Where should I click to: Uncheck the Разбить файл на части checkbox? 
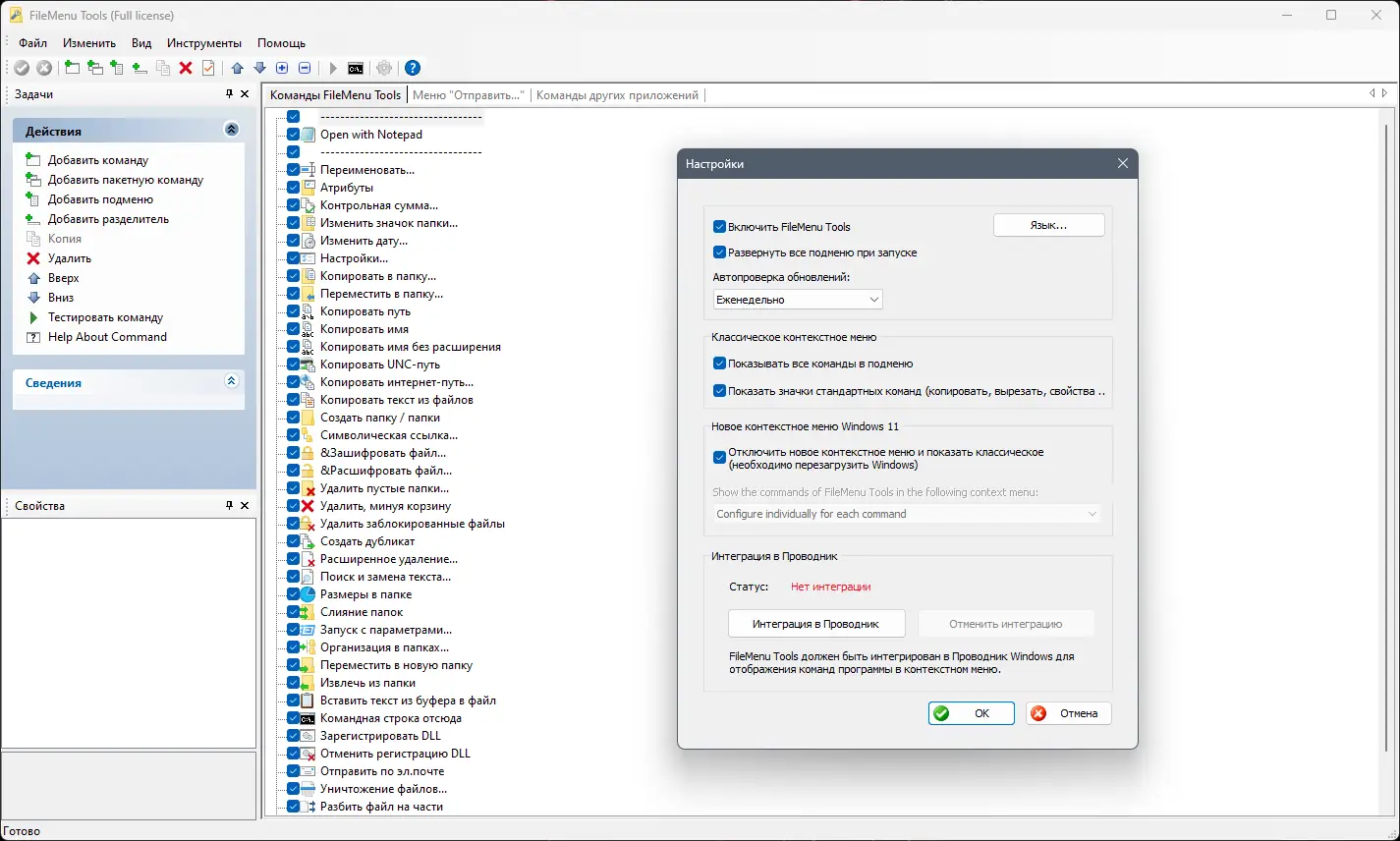(x=293, y=807)
